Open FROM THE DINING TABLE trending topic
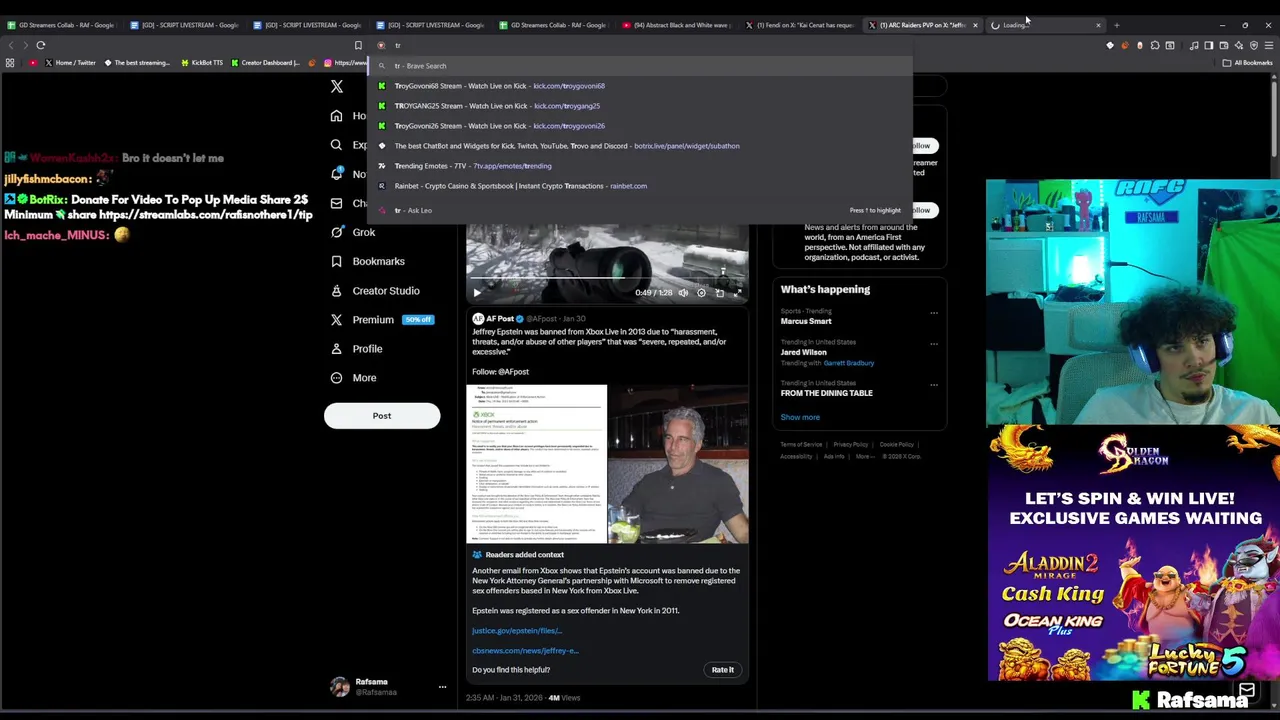Image resolution: width=1280 pixels, height=720 pixels. [x=826, y=393]
